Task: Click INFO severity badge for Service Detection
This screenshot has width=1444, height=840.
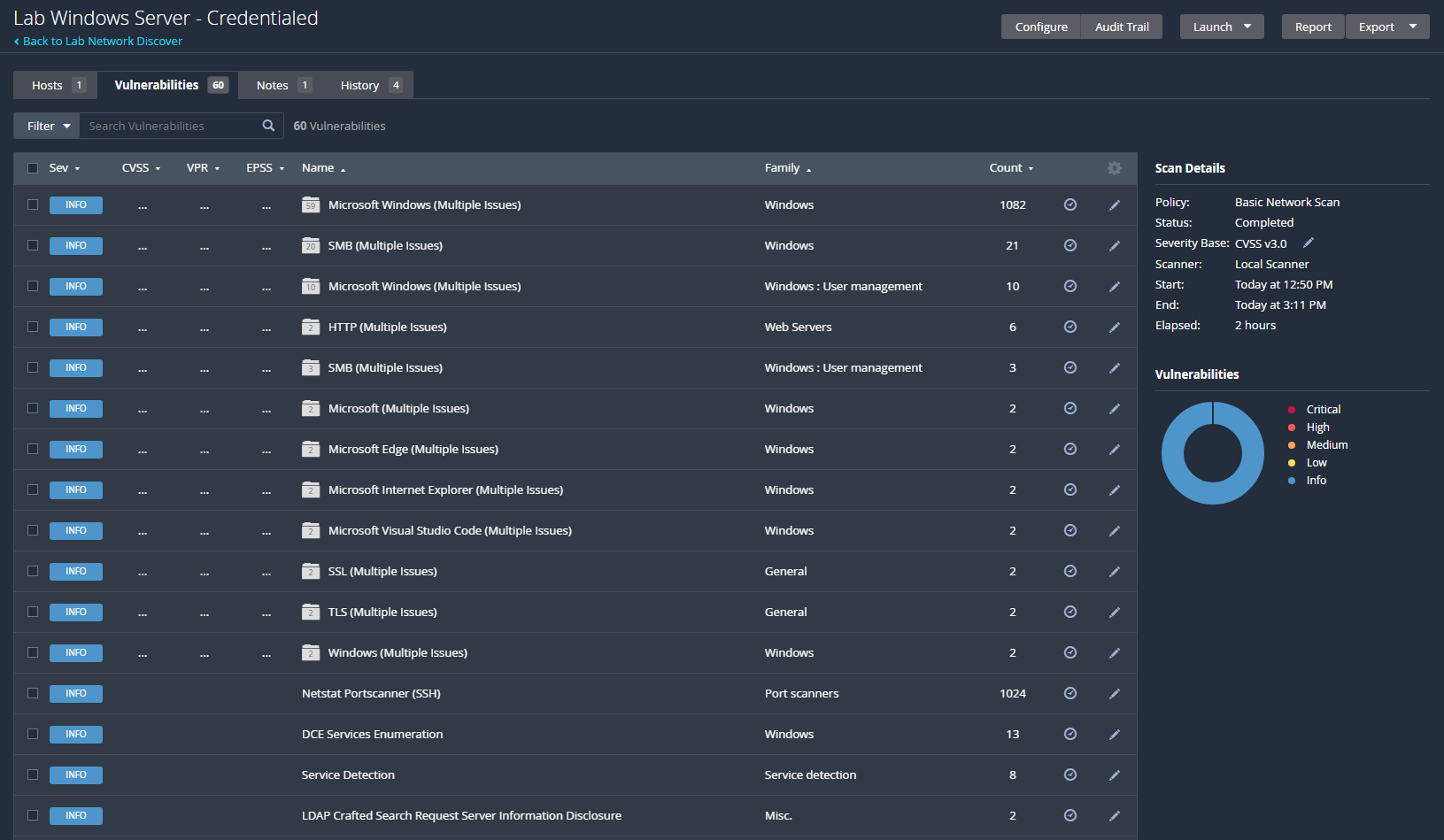Action: (76, 774)
